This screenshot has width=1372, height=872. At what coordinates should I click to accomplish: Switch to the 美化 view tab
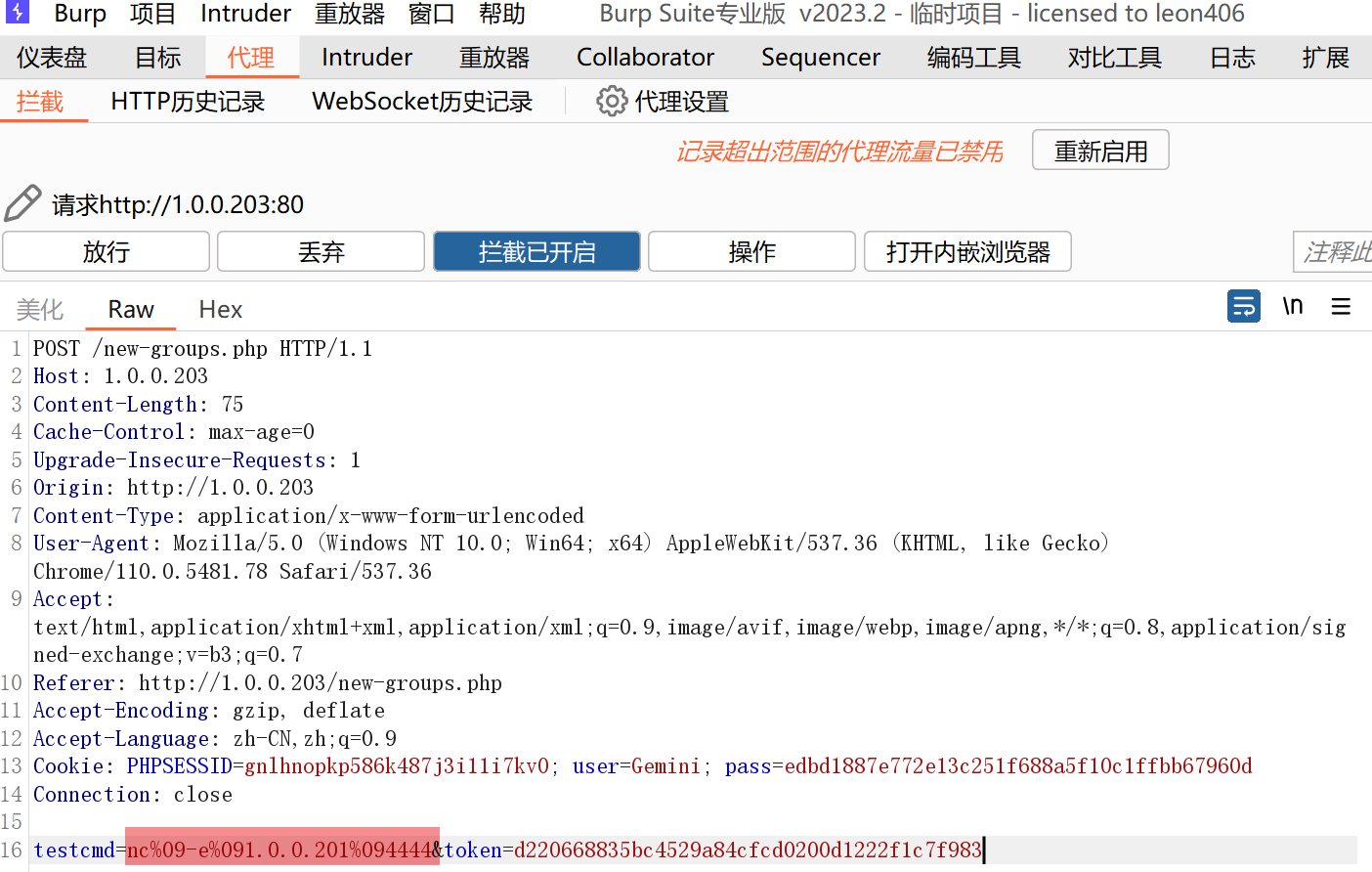tap(40, 309)
